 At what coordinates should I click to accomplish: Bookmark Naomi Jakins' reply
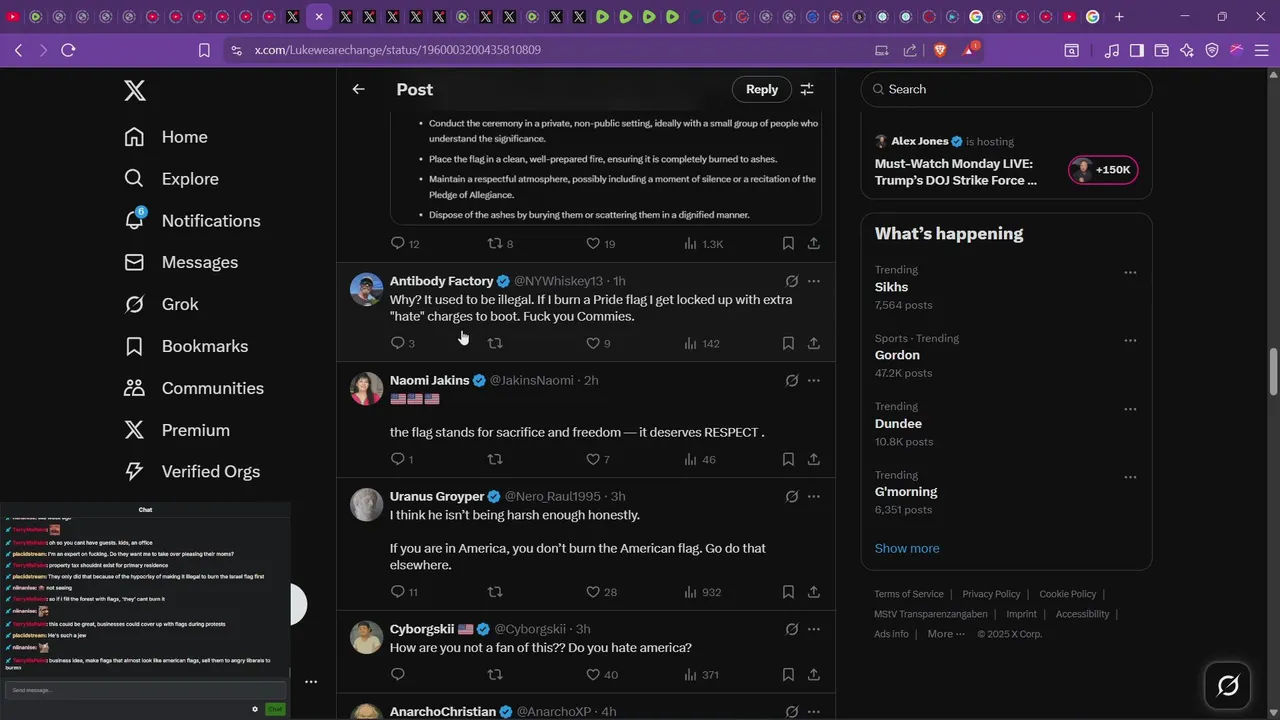tap(788, 459)
